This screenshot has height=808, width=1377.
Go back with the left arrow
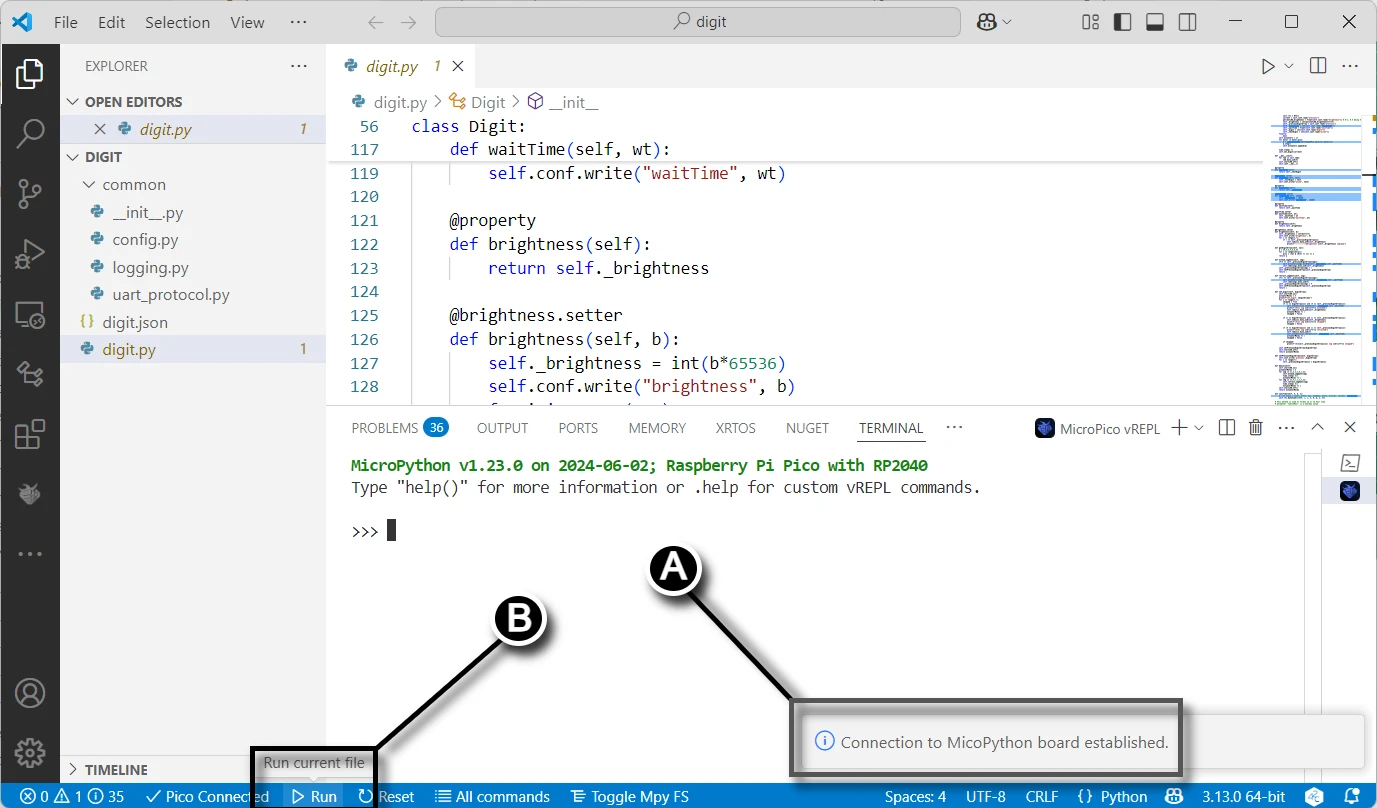click(x=375, y=22)
